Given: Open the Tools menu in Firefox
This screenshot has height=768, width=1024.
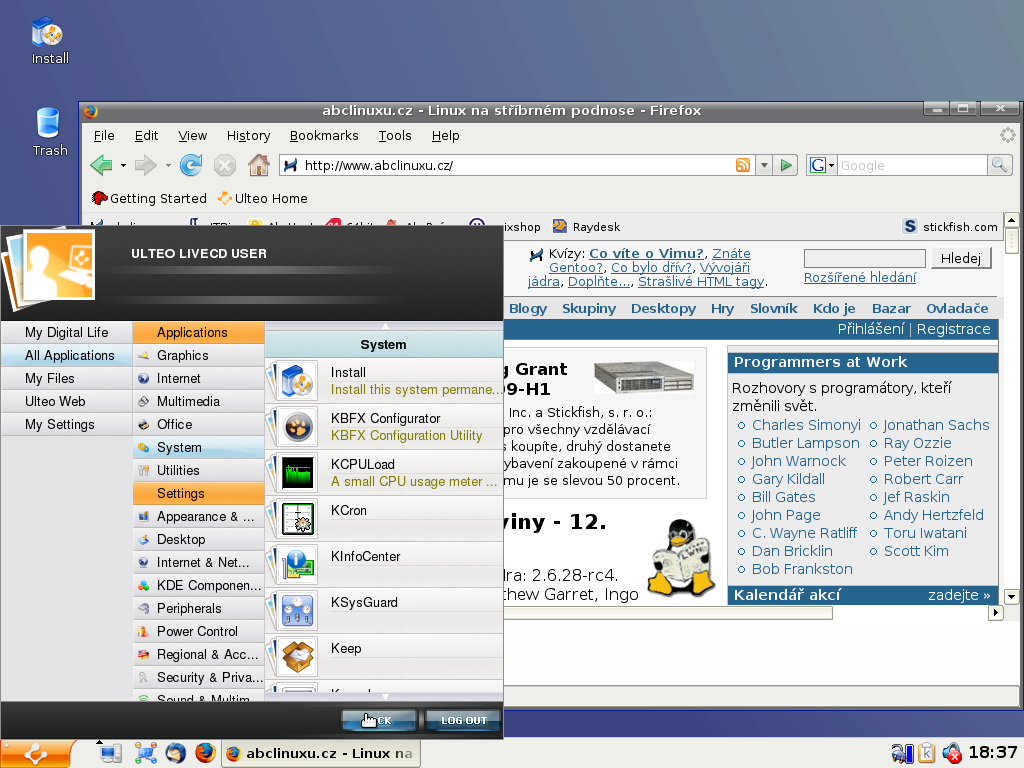Looking at the screenshot, I should [x=395, y=136].
